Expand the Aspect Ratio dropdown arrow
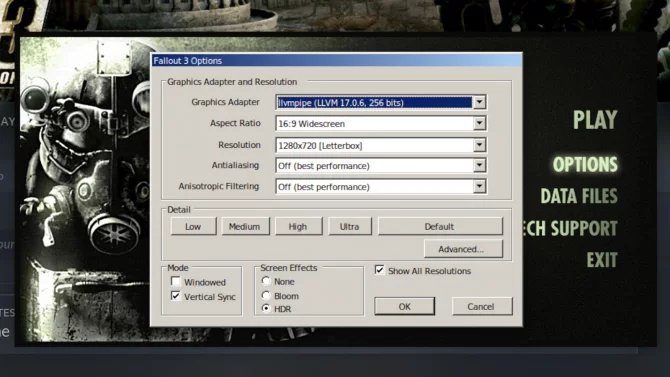 click(479, 124)
